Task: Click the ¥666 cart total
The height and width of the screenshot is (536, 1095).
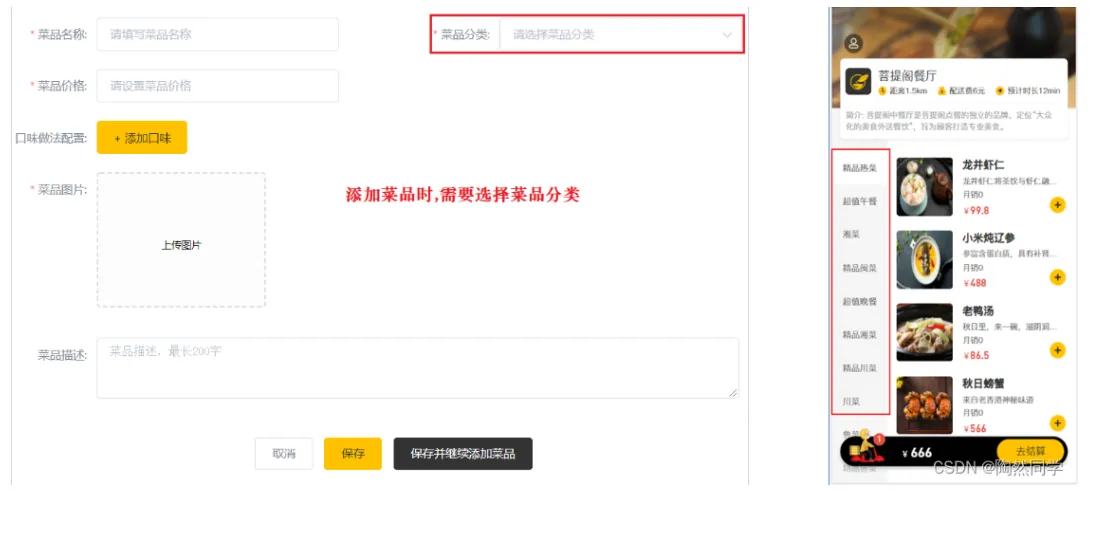Action: 918,453
